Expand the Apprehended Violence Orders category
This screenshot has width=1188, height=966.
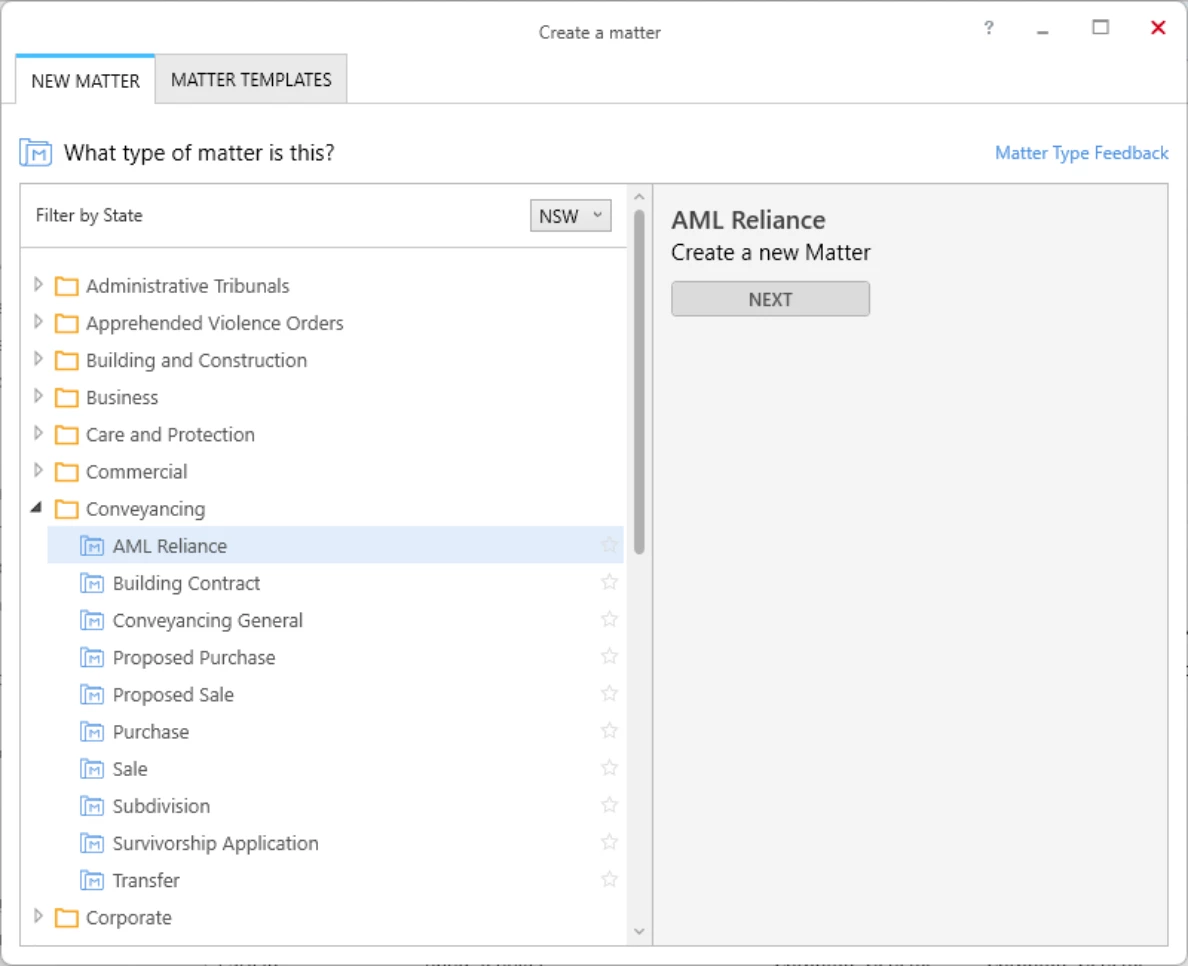38,322
